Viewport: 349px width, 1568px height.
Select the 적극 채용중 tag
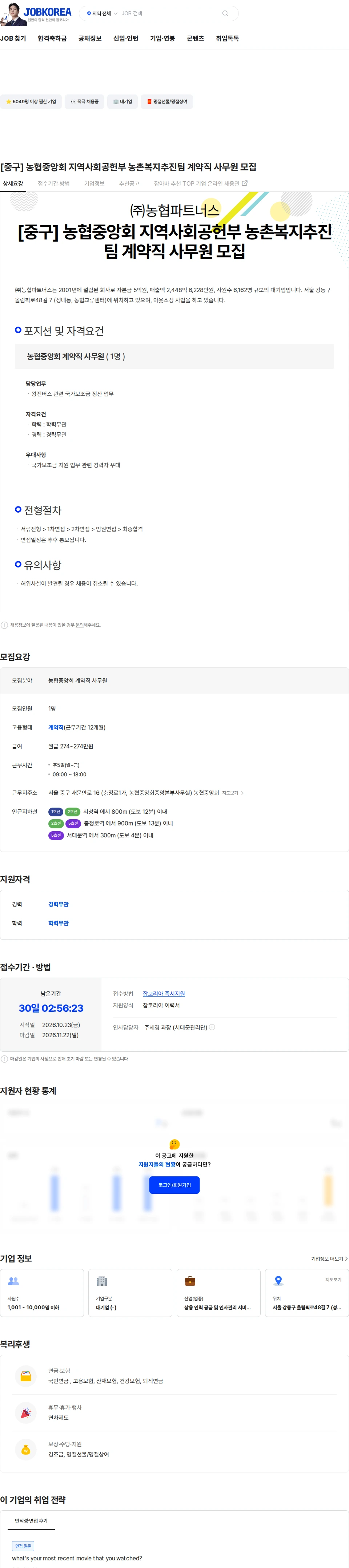84,102
